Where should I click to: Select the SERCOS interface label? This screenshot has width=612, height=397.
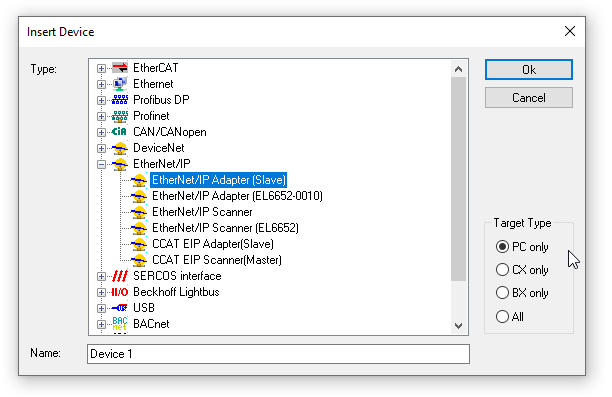coord(177,276)
